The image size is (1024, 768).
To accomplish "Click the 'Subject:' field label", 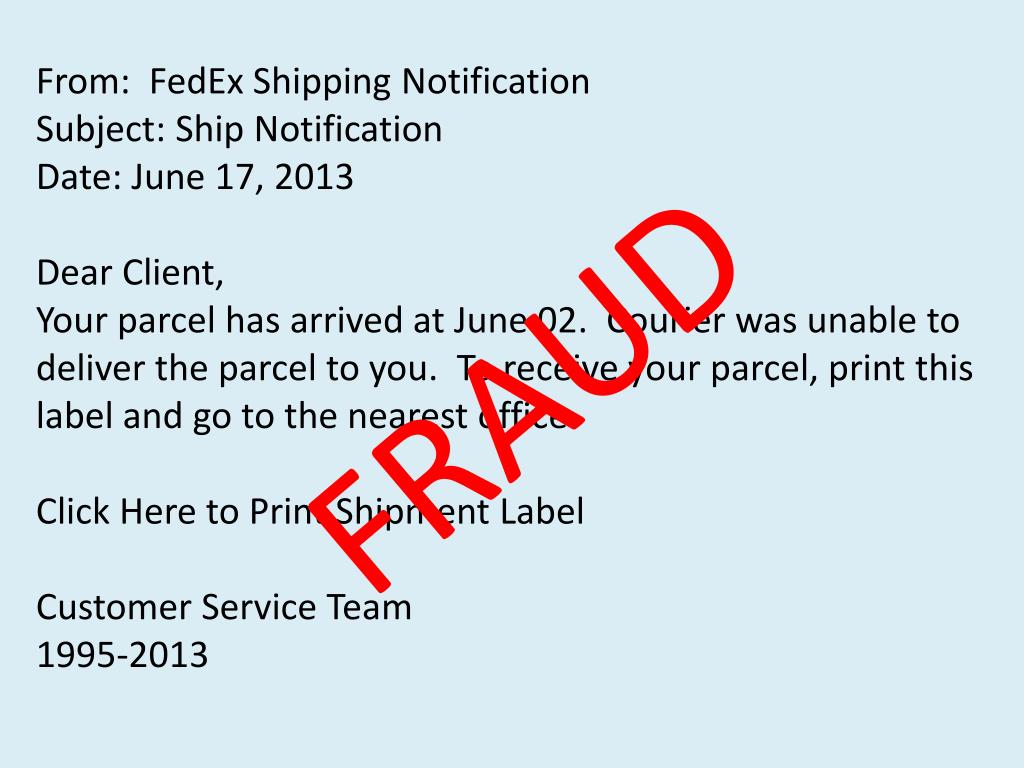I will pos(101,130).
